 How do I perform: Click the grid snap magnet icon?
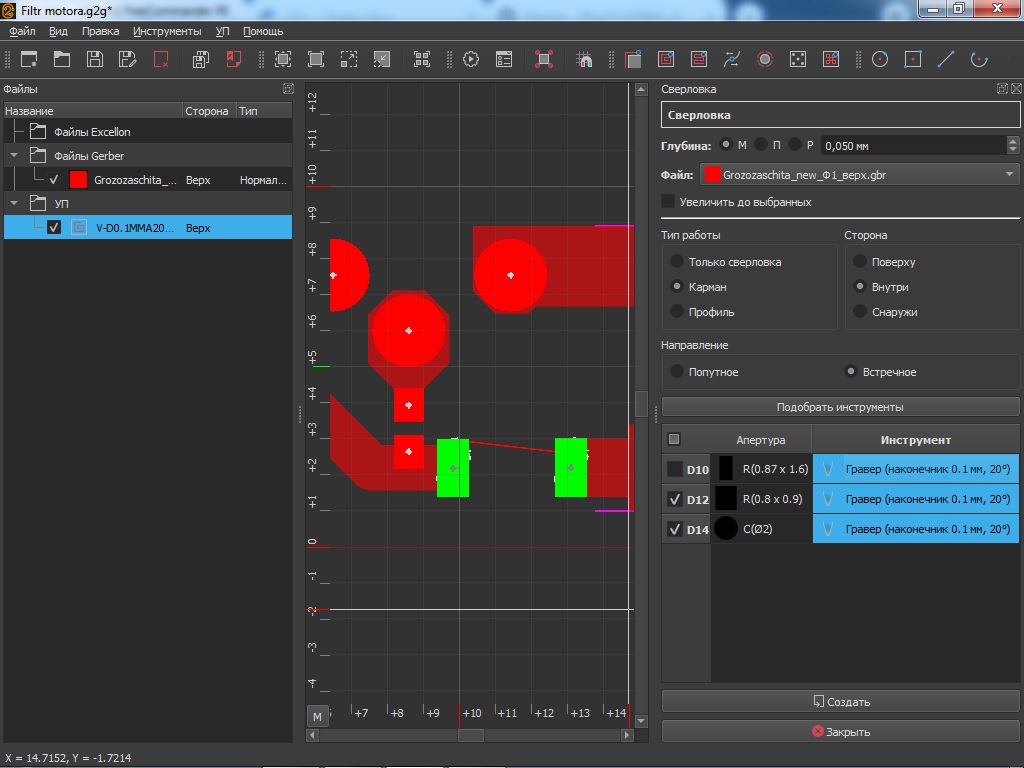click(x=585, y=59)
